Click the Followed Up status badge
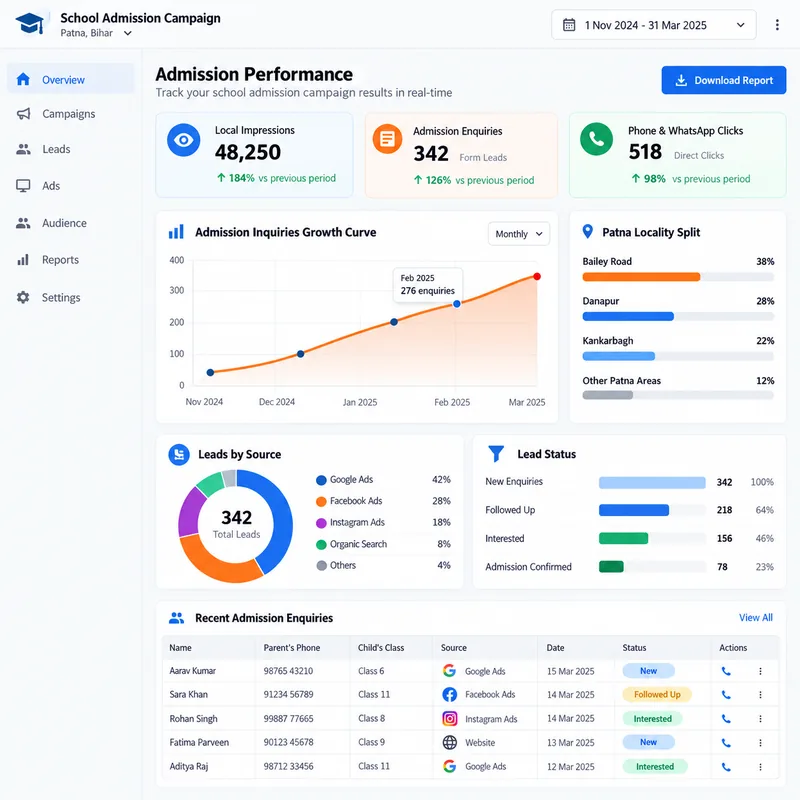800x800 pixels. 657,694
